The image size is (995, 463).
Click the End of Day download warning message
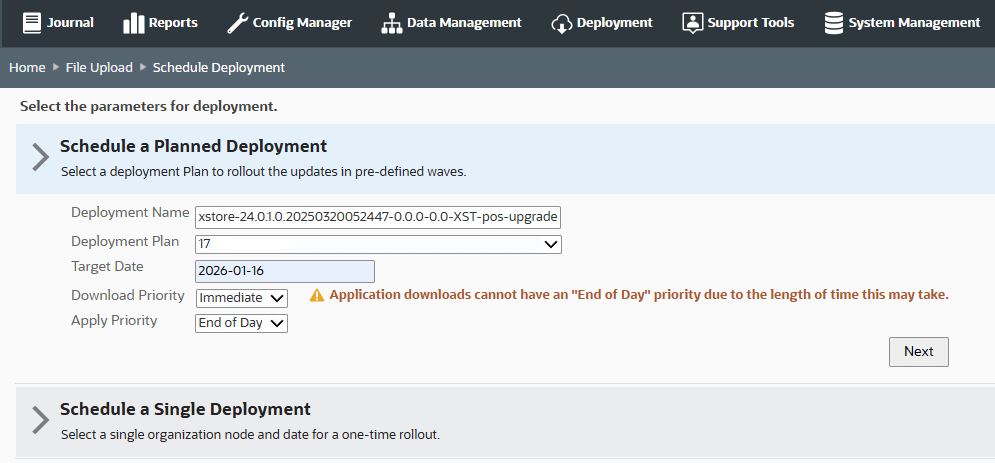pos(639,295)
